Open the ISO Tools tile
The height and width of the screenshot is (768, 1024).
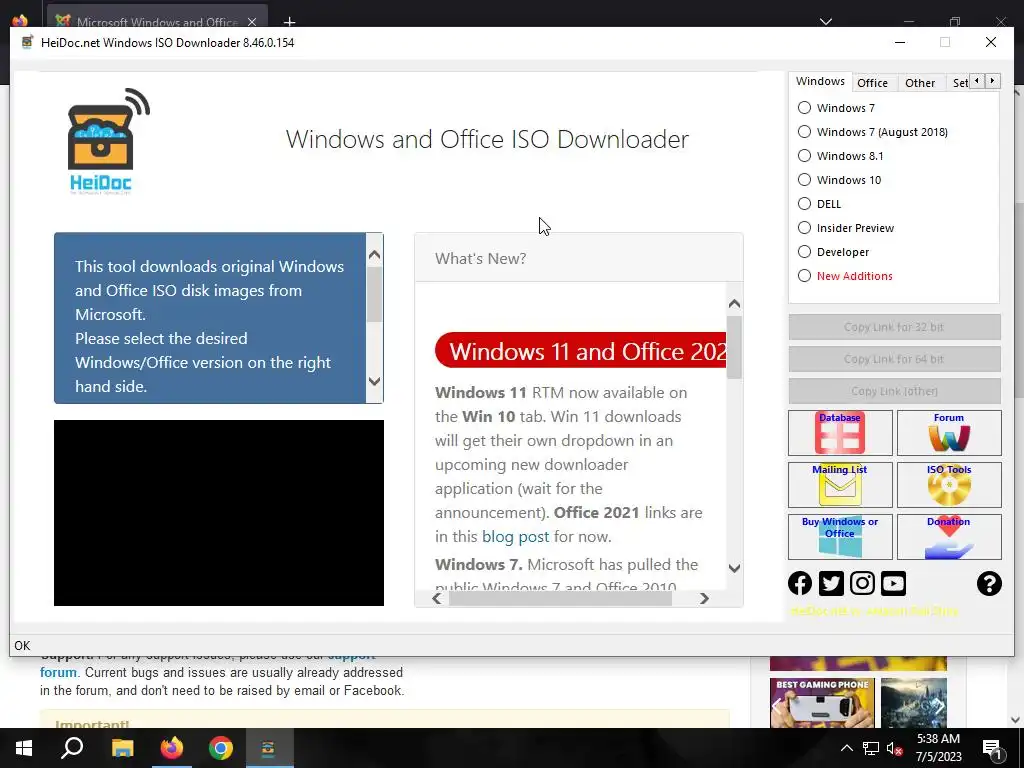tap(949, 485)
